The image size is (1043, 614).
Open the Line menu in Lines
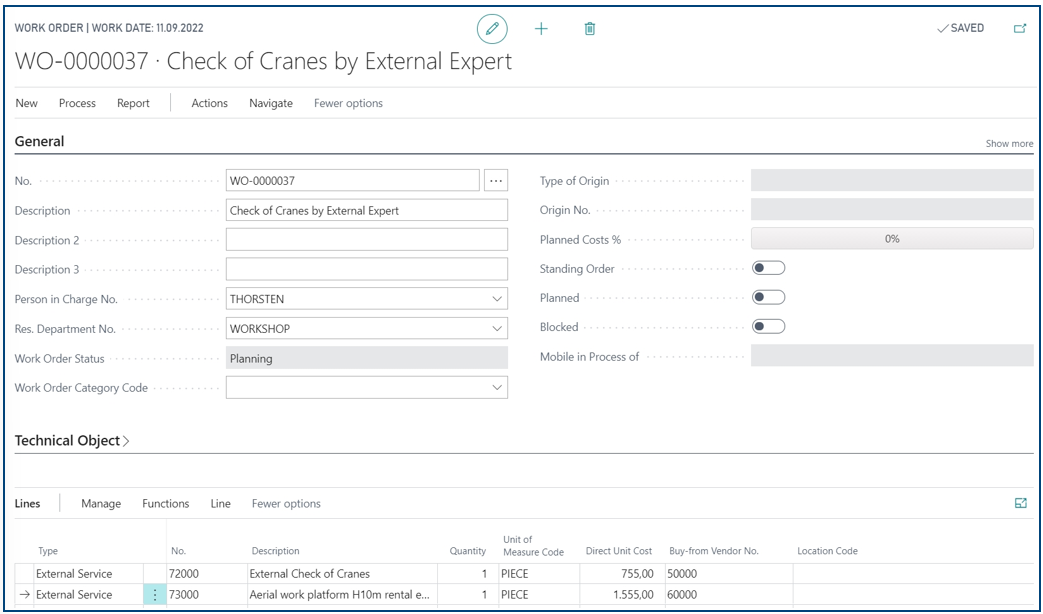(x=221, y=504)
